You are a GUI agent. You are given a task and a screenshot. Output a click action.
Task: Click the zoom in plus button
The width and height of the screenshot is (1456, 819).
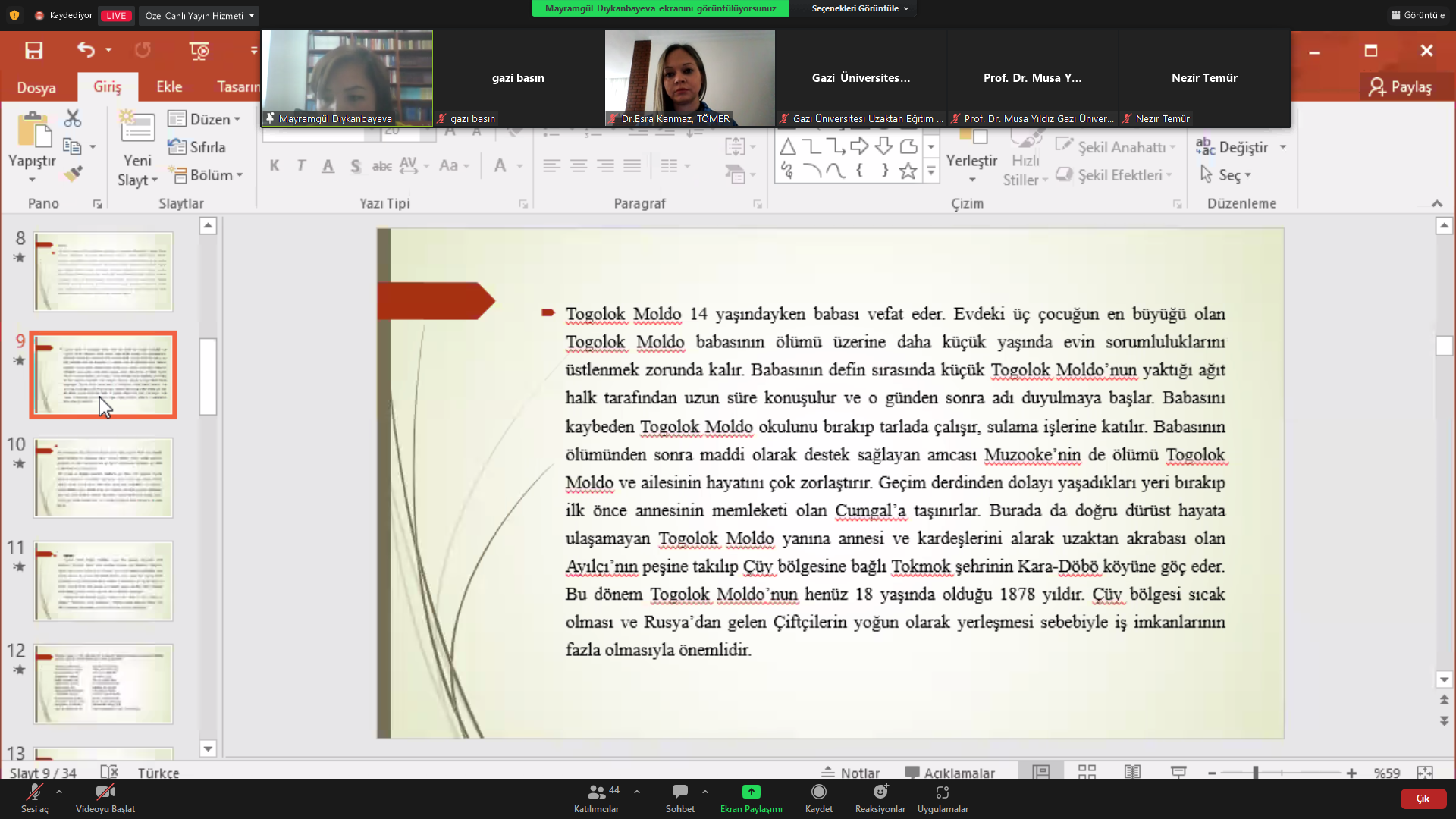click(x=1351, y=773)
